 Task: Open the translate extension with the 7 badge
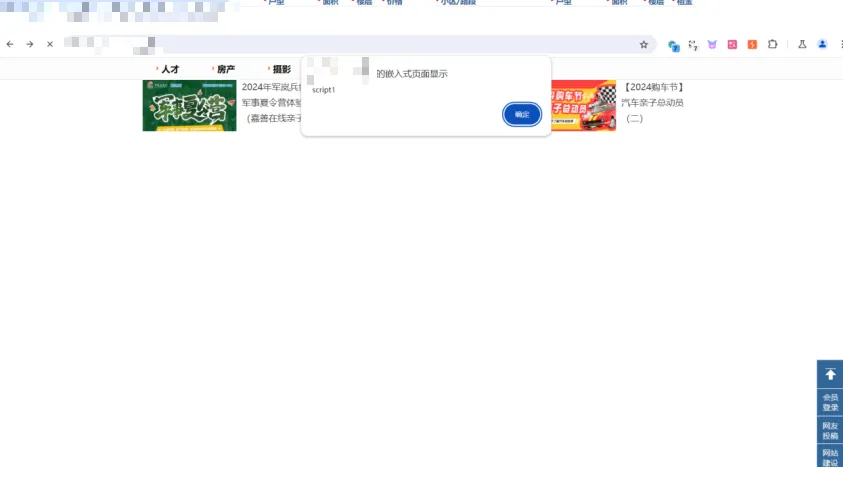coord(673,46)
